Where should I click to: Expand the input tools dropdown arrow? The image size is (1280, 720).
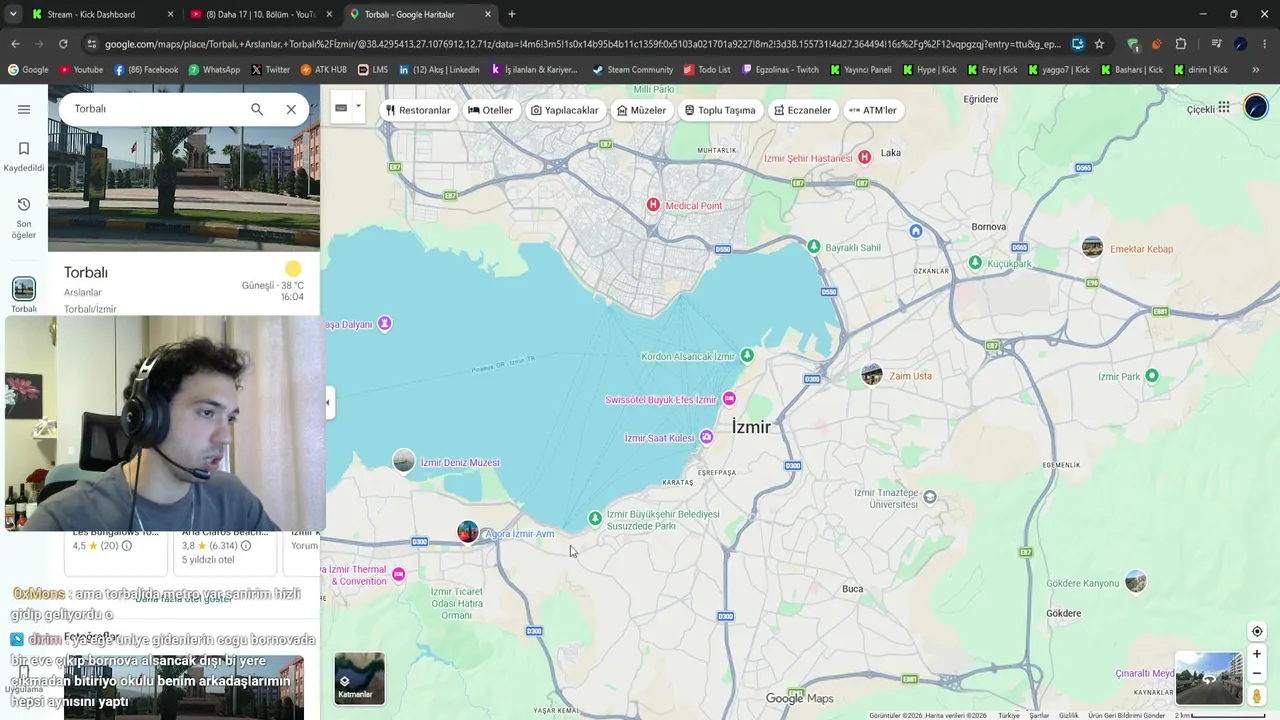point(358,108)
